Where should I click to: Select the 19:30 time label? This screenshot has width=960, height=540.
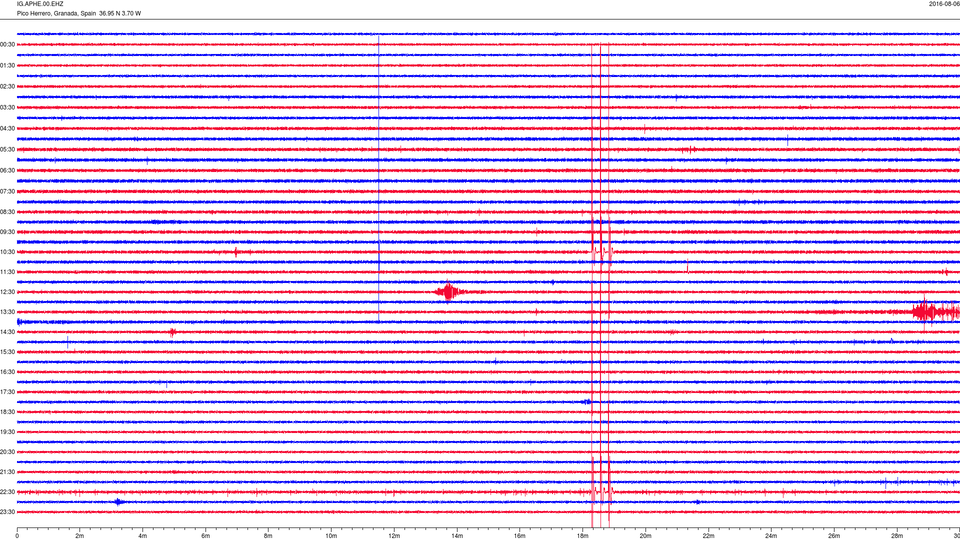(x=7, y=432)
